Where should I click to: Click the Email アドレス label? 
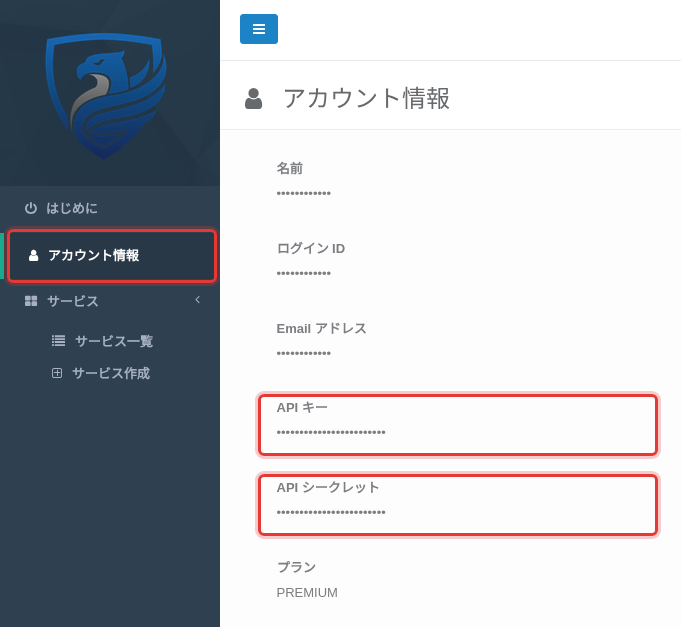pos(321,329)
